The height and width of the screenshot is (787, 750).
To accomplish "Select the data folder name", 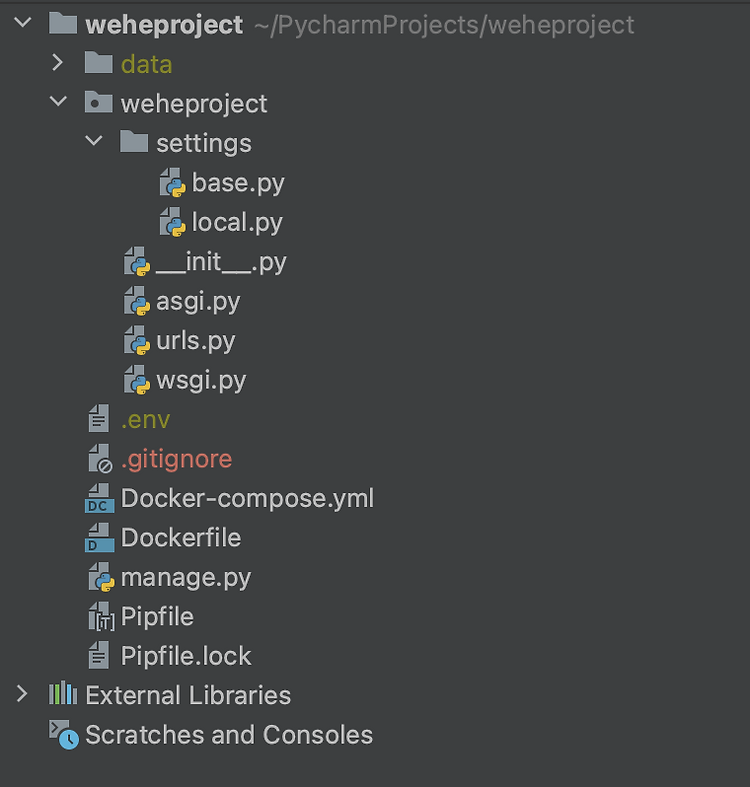I will [147, 64].
